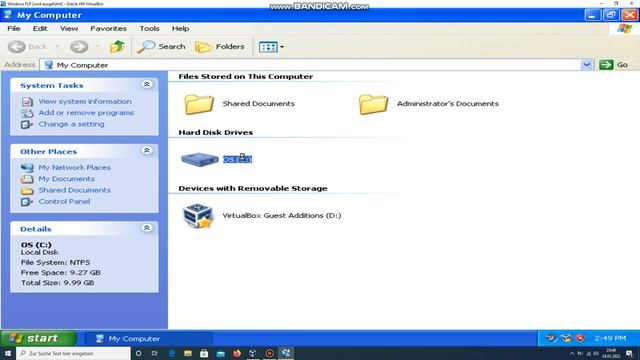The image size is (640, 360).
Task: Click VirtualBox icon on host taskbar
Action: 253,353
